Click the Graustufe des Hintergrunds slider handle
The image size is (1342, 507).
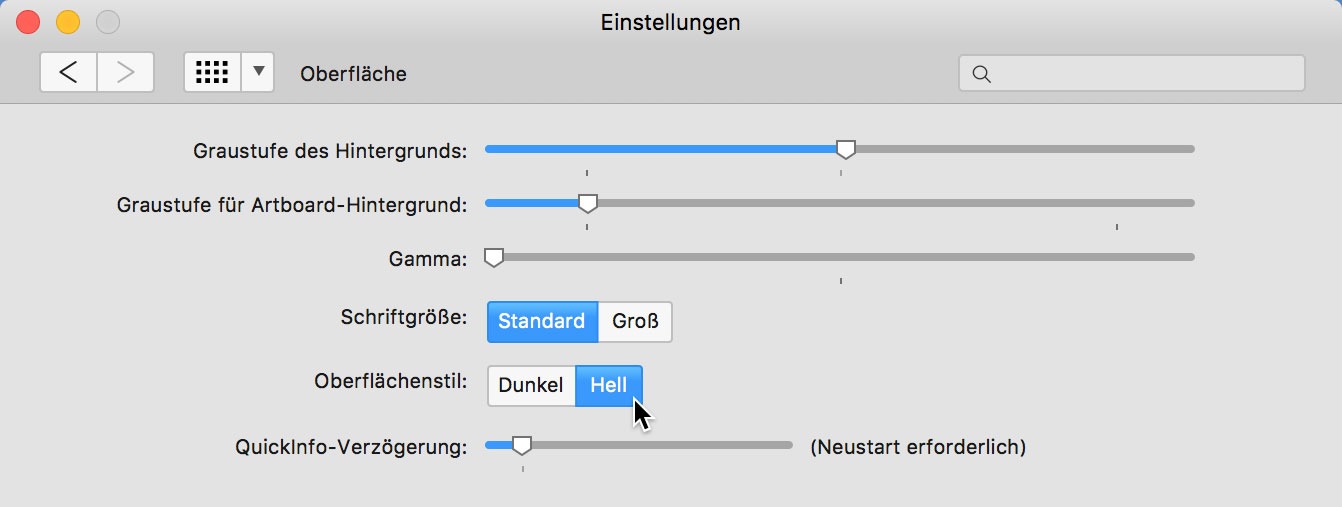click(846, 149)
